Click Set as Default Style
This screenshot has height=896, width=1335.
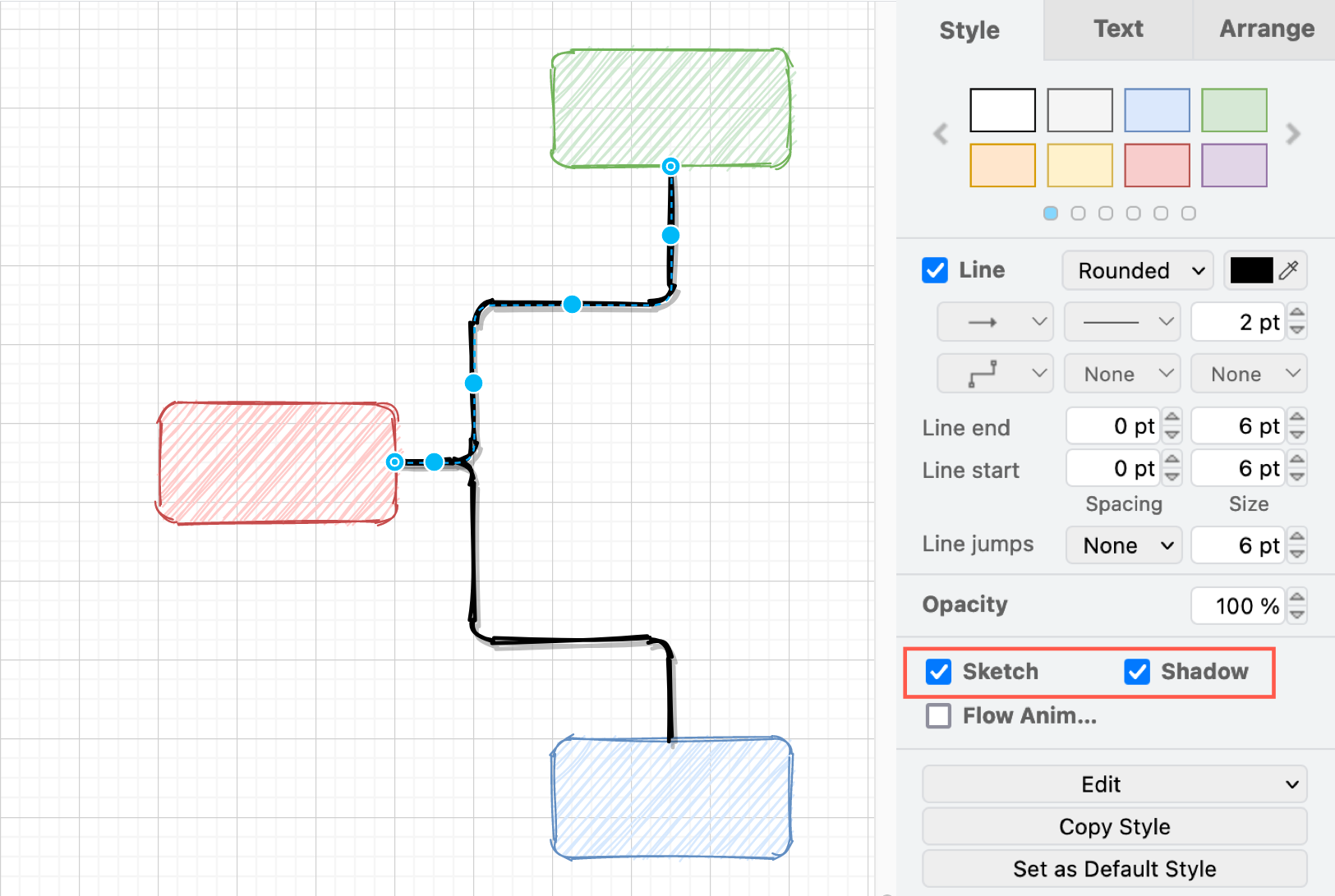[x=1113, y=868]
